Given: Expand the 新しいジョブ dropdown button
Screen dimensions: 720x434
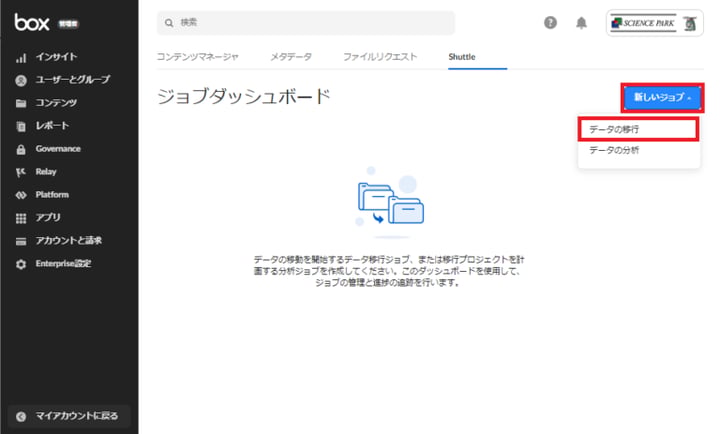Looking at the screenshot, I should click(662, 97).
